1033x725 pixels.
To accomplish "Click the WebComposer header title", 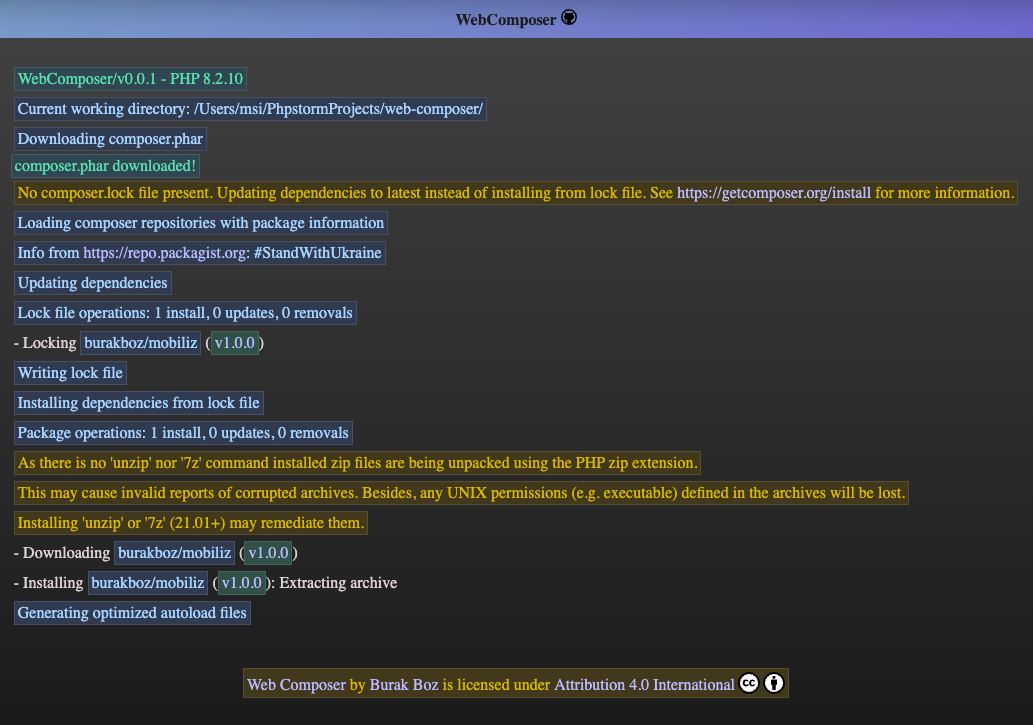I will pos(505,20).
